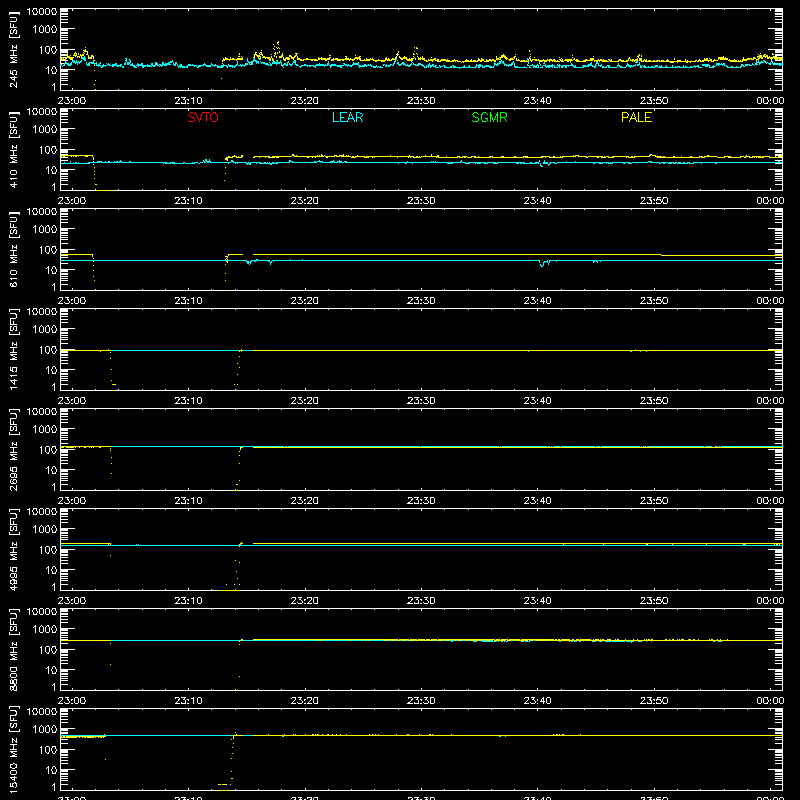This screenshot has height=800, width=800.
Task: Click 00:00 tick under the 8800 MHz plot
Action: tap(770, 701)
